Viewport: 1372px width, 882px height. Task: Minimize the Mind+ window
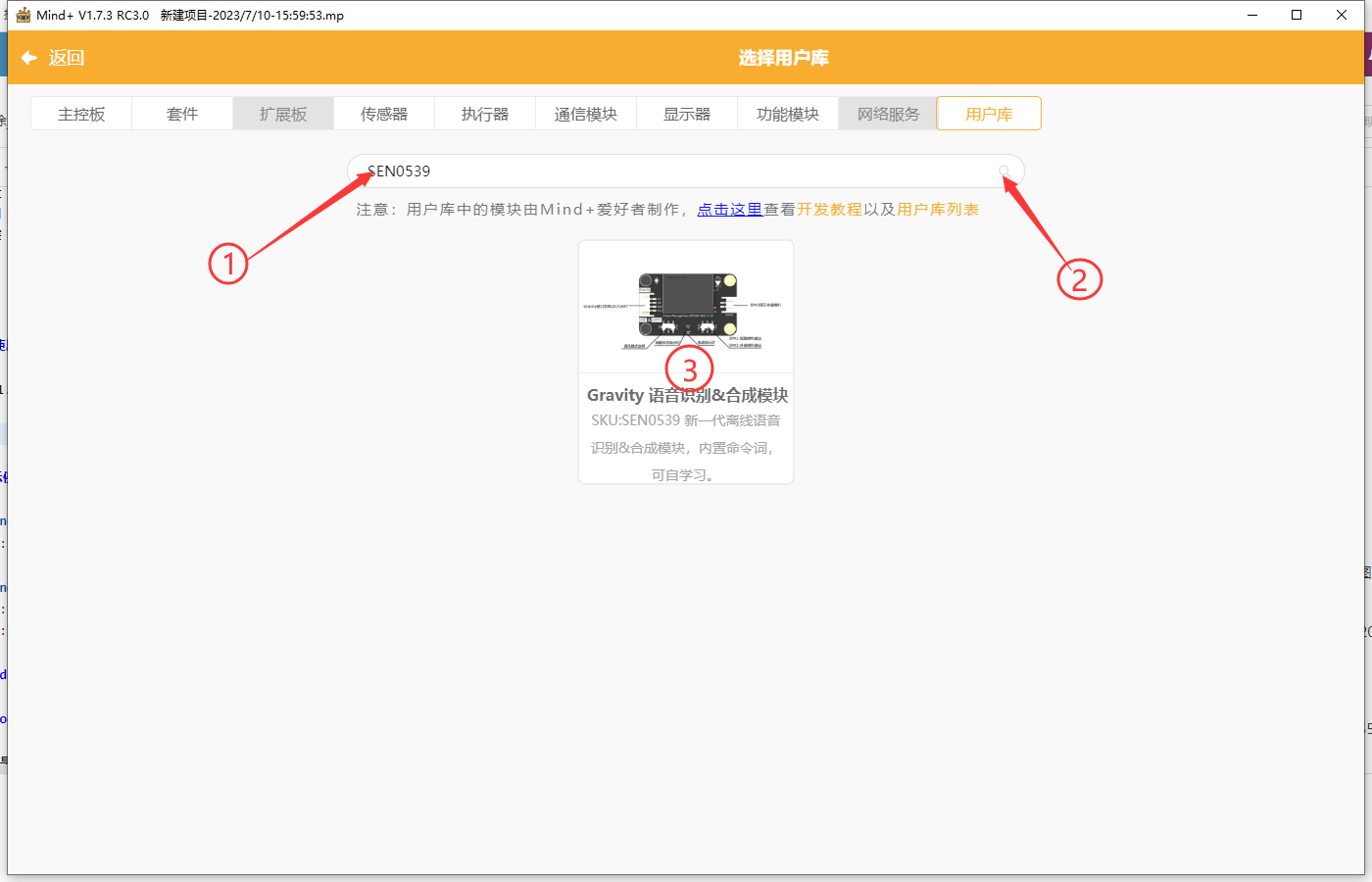1252,15
